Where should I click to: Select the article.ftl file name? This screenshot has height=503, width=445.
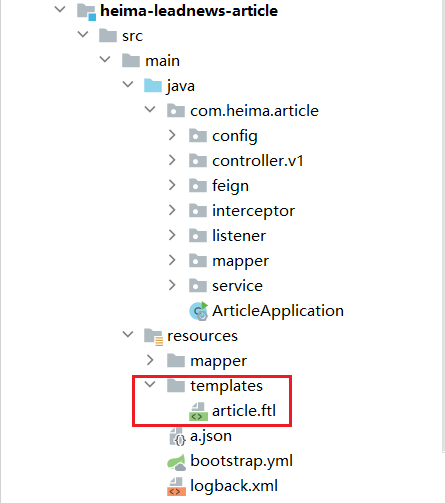point(244,411)
